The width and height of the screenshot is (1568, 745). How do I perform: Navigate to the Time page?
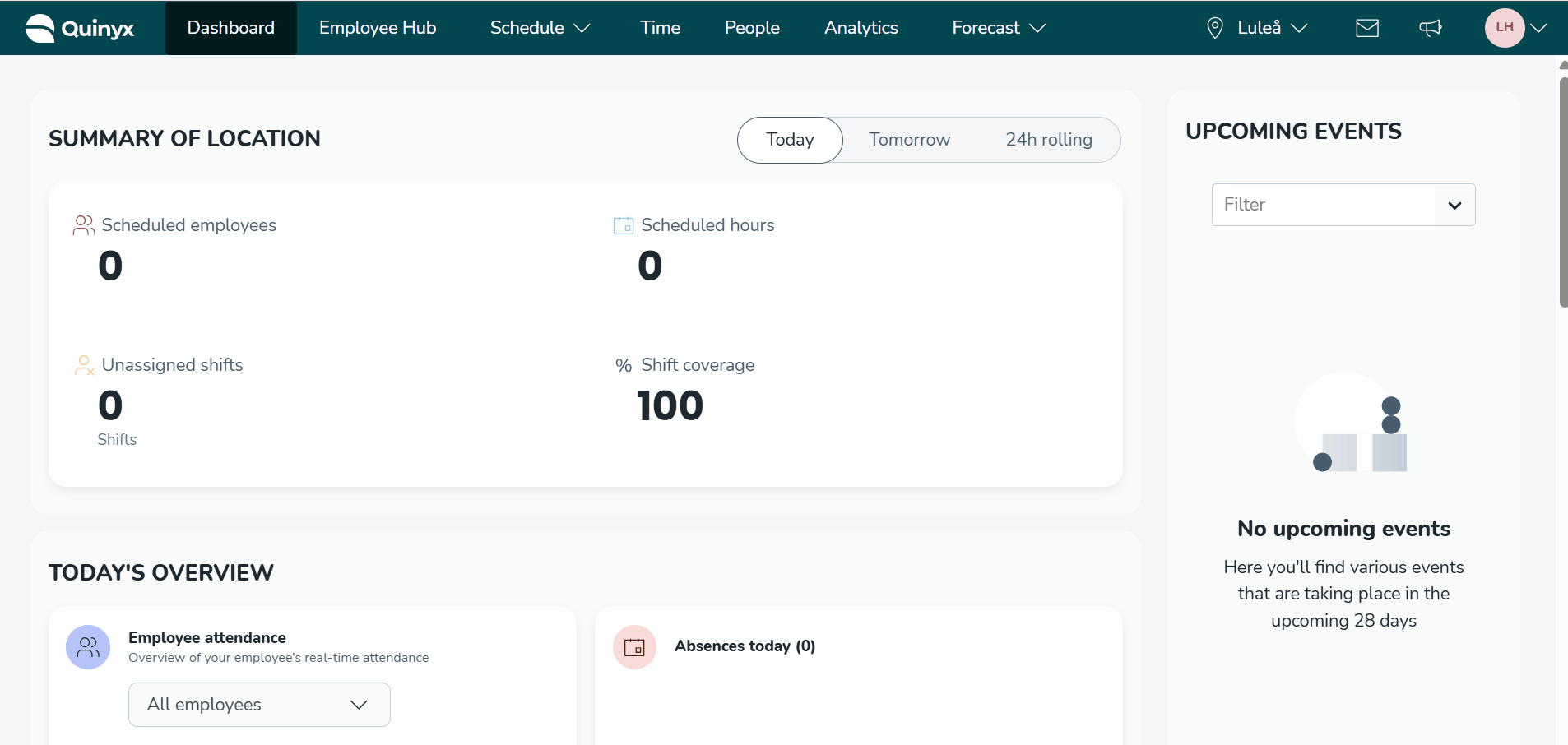[660, 28]
